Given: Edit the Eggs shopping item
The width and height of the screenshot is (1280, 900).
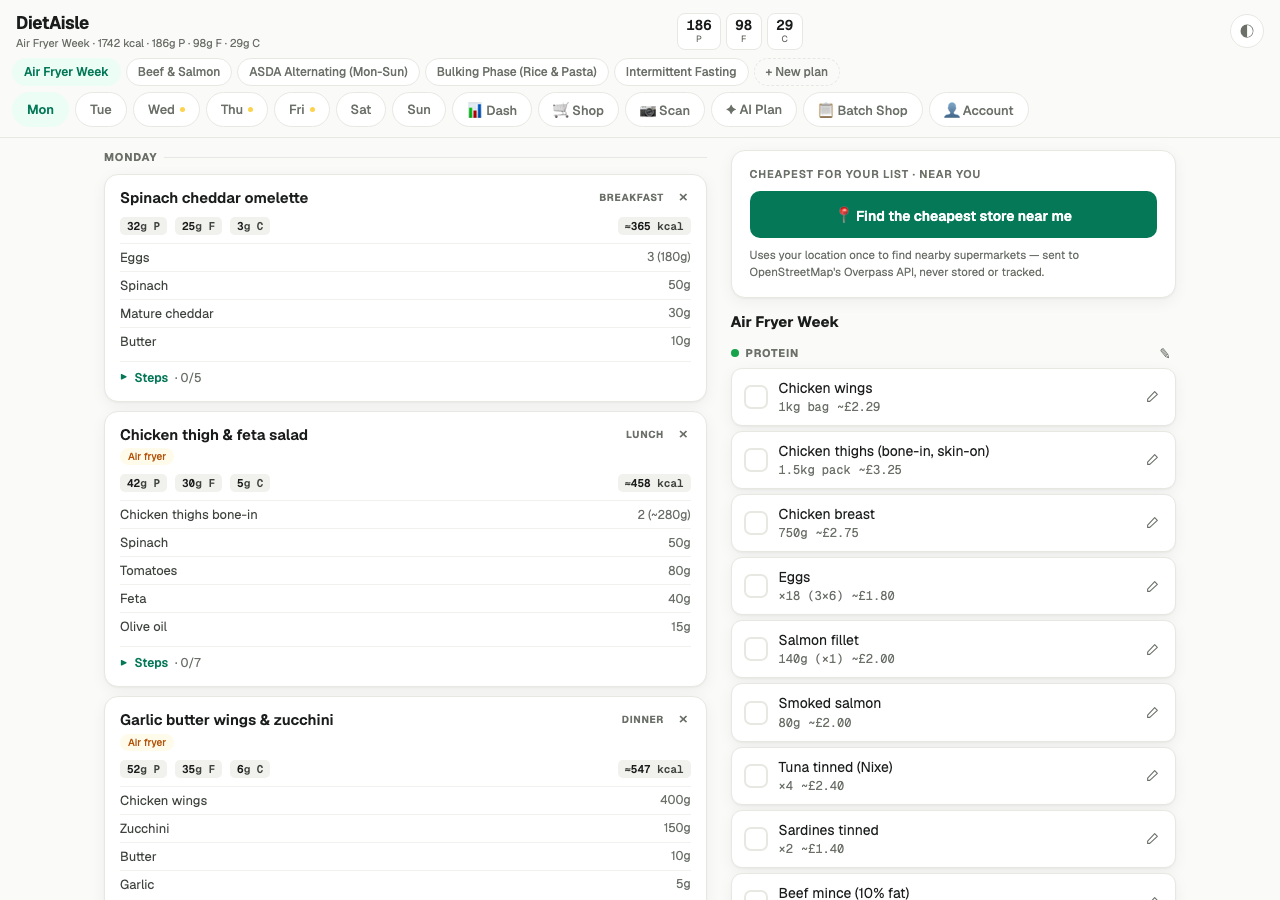Looking at the screenshot, I should 1152,586.
